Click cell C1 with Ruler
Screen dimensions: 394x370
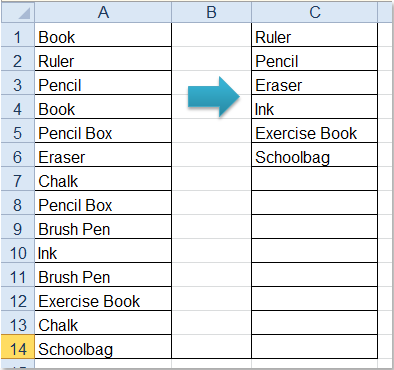click(x=314, y=35)
